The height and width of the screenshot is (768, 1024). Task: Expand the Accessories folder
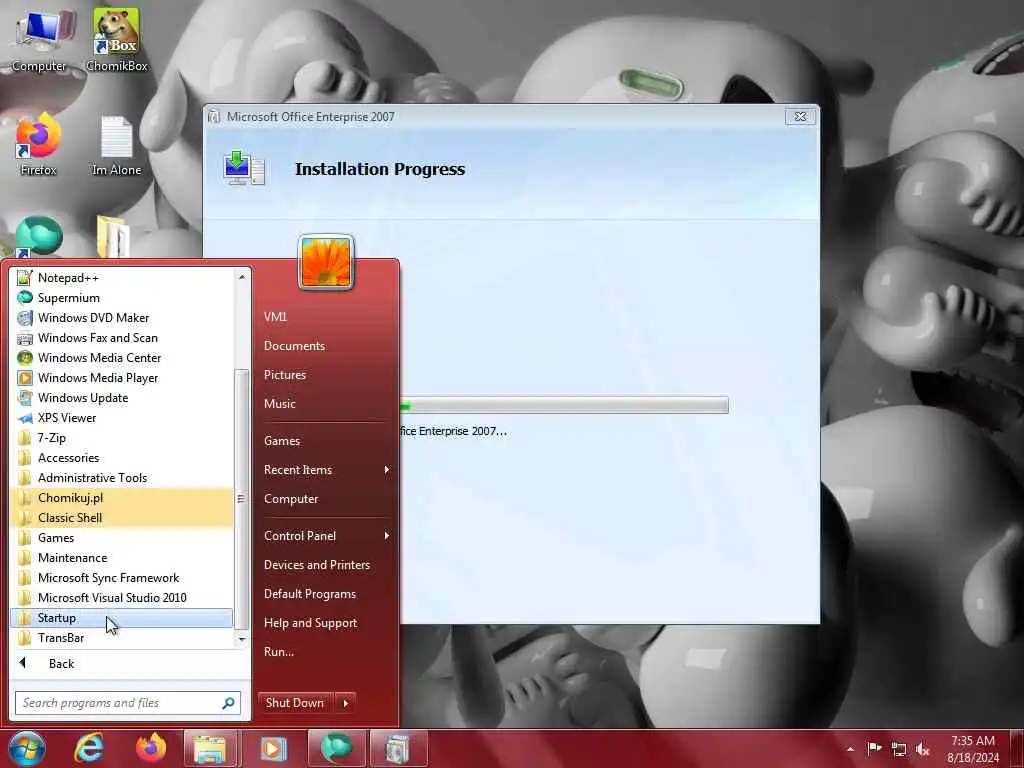(121, 458)
